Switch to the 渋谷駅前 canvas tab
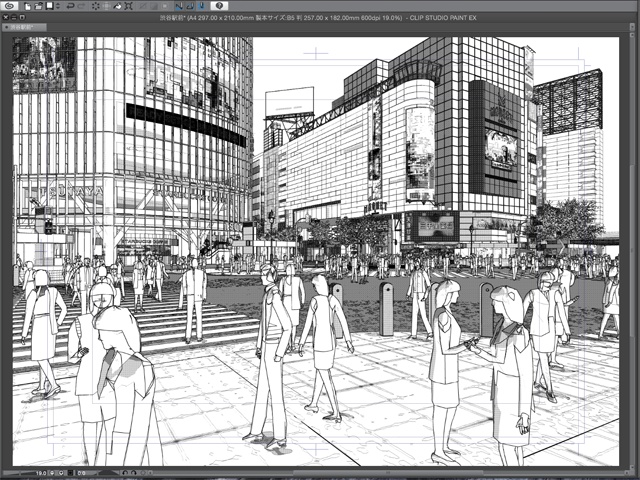This screenshot has width=640, height=480. point(24,27)
